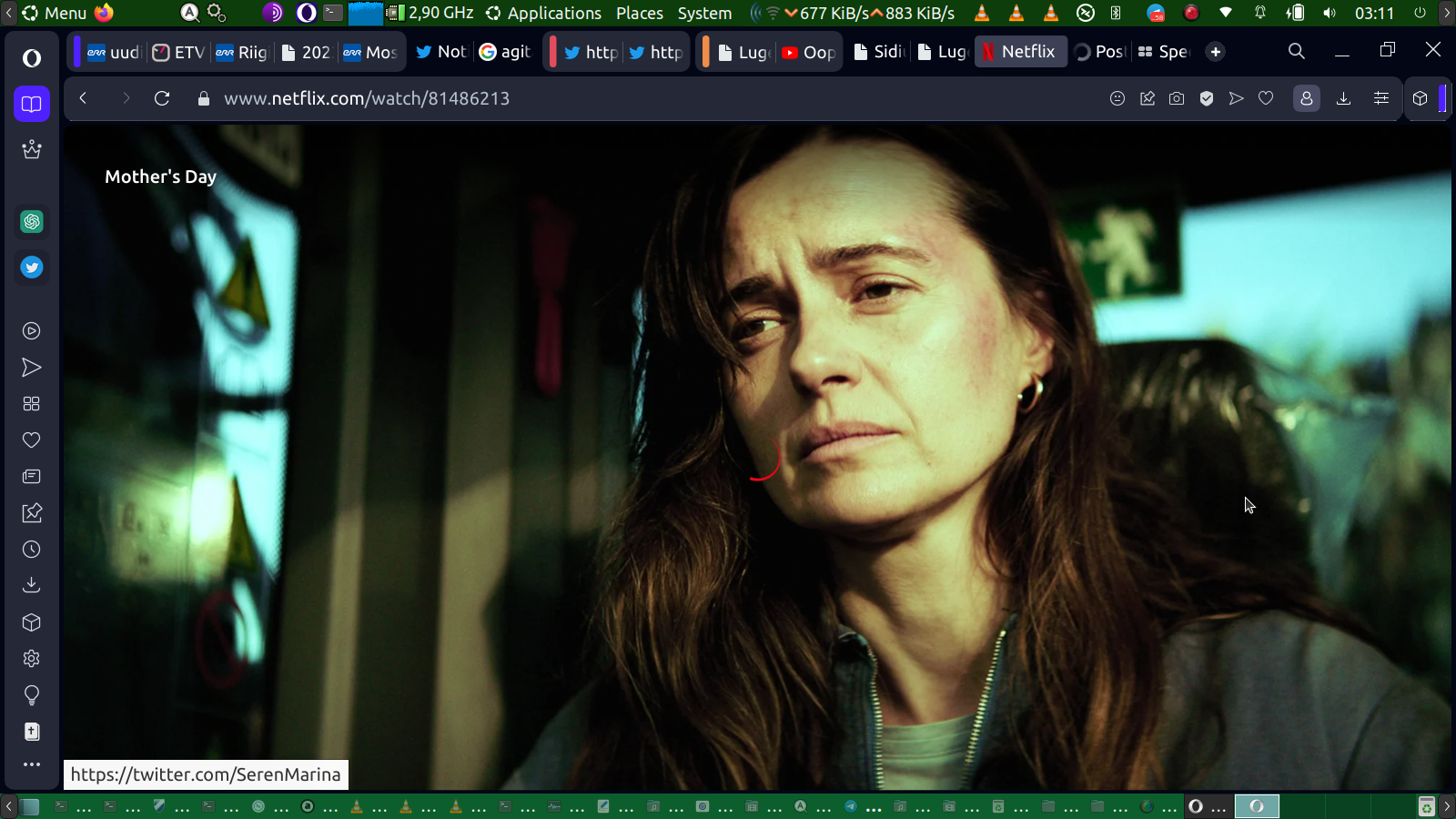Launch Firefox from the top panel

(105, 13)
